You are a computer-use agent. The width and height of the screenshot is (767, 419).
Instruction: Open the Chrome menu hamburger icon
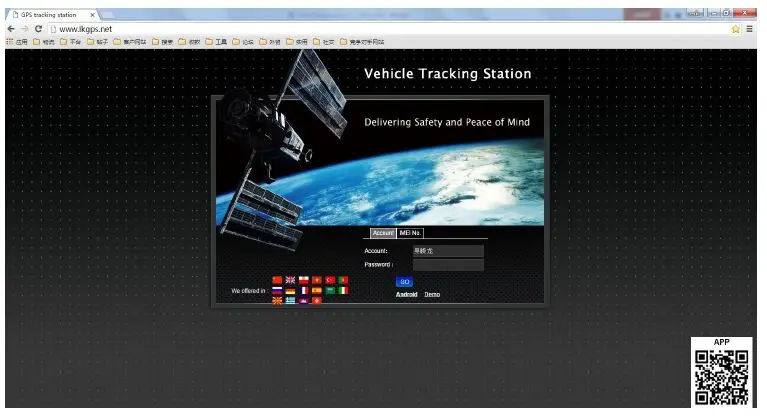pos(749,29)
